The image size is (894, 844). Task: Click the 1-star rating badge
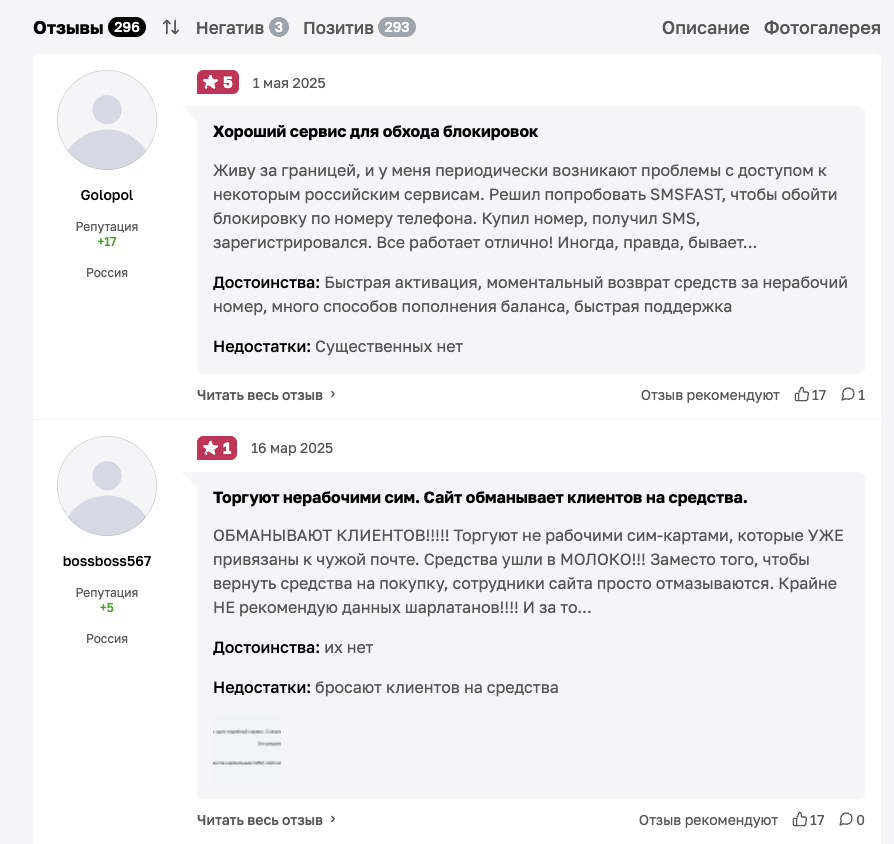click(217, 448)
